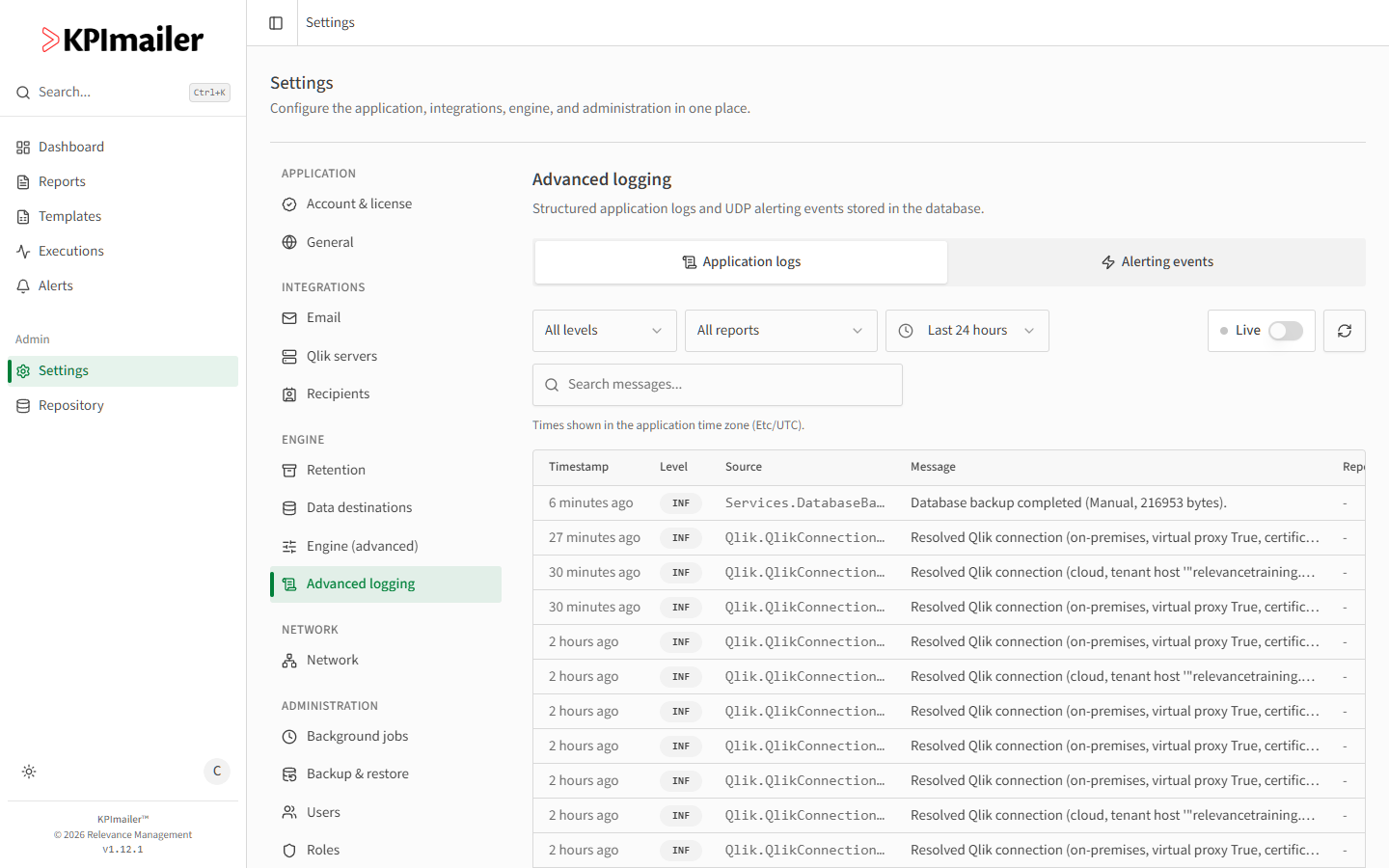The height and width of the screenshot is (868, 1389).
Task: Click the Timestamp column header
Action: (x=579, y=467)
